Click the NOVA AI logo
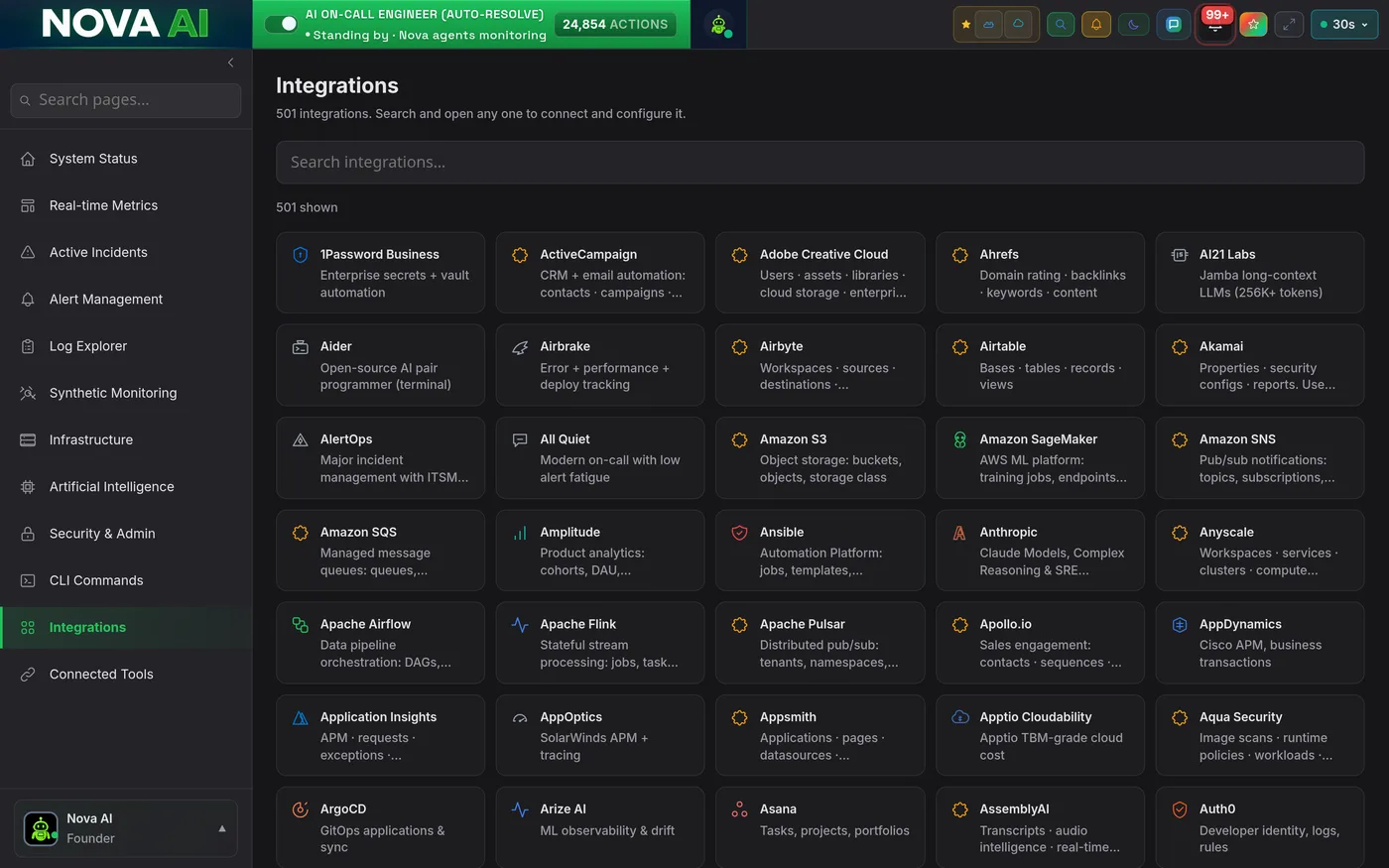Screen dimensions: 1389x868 point(125,24)
